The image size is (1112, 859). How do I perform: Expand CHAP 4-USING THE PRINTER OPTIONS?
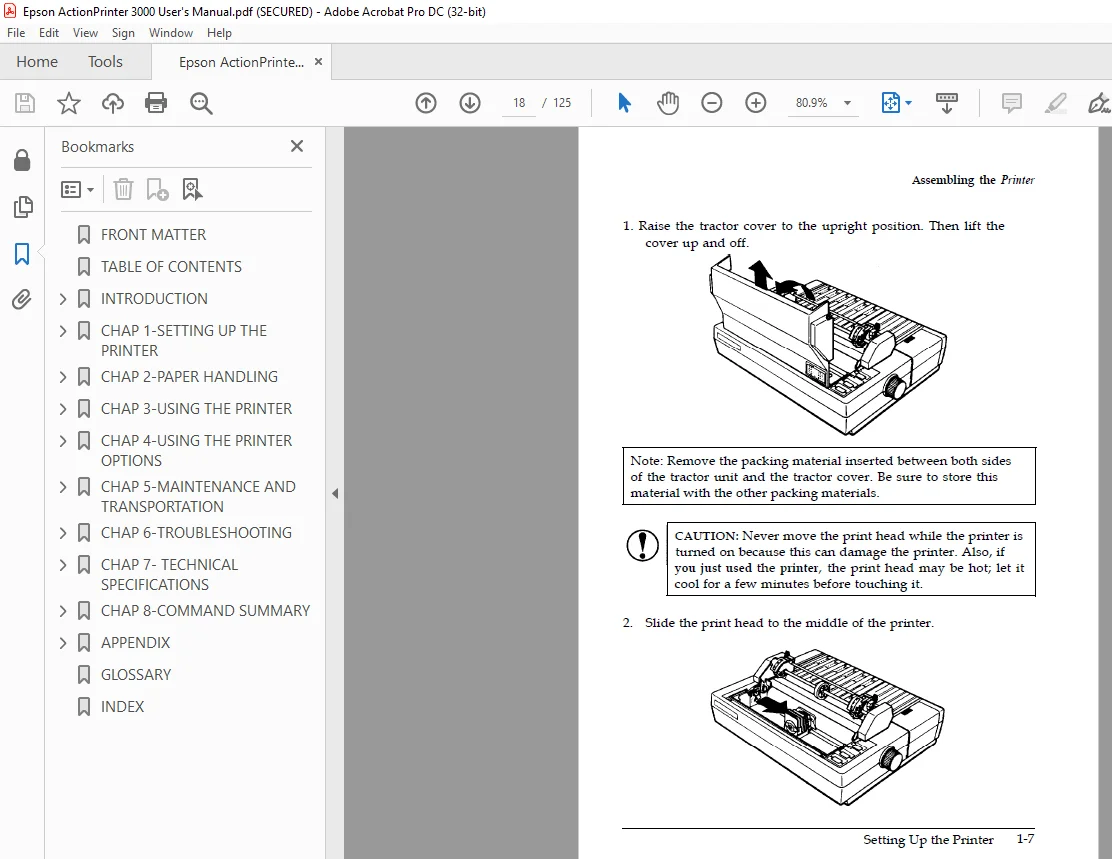click(62, 440)
